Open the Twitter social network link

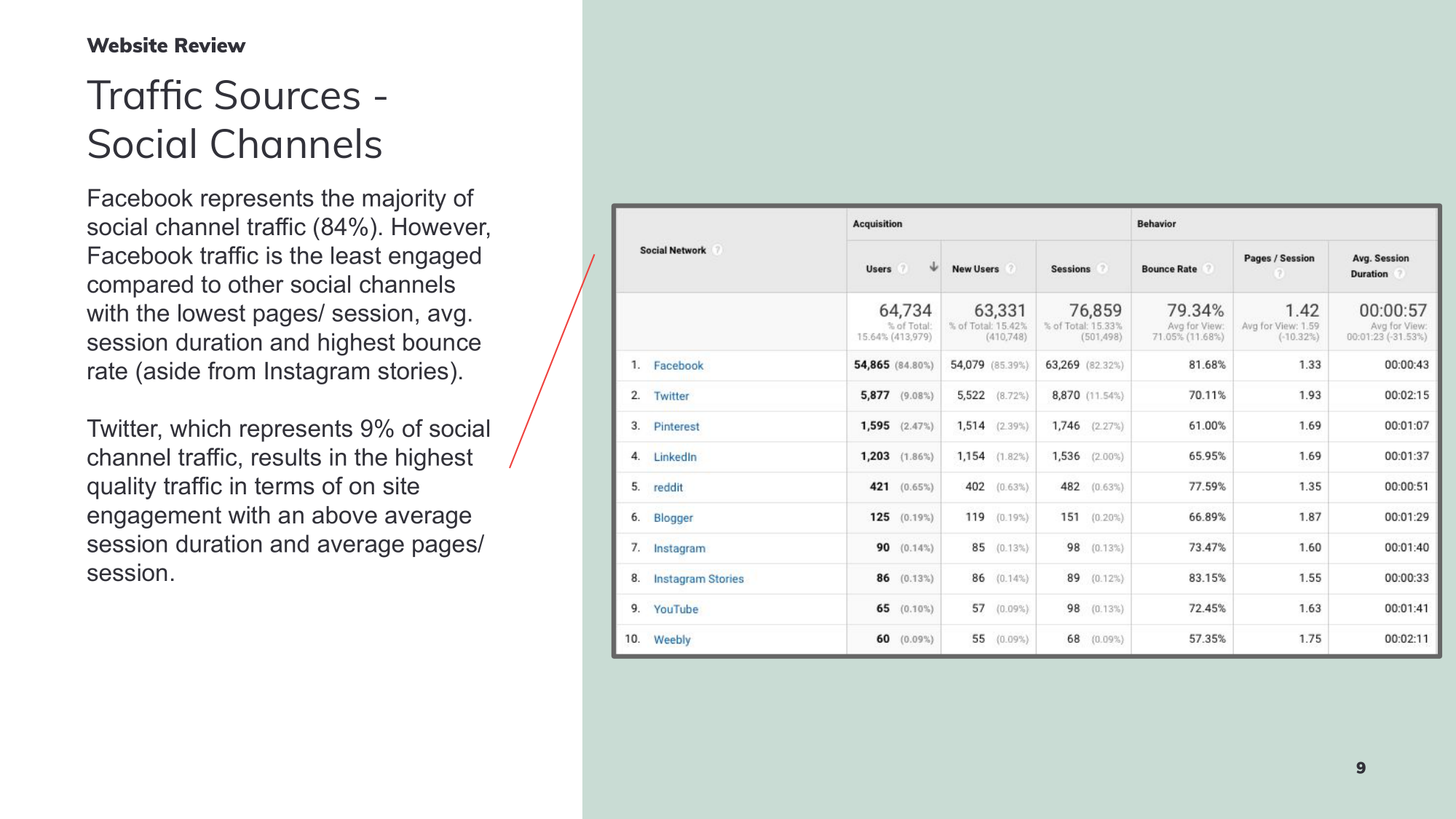click(x=670, y=396)
